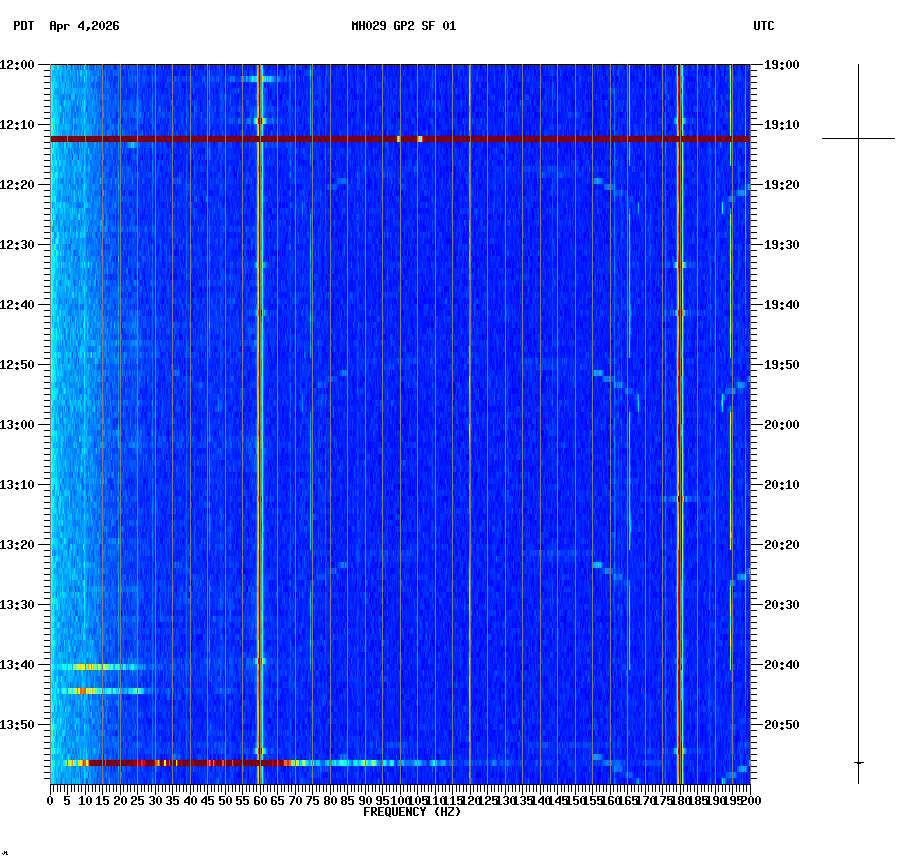Select the 60 Hz vertical noise line
Viewport: 902px width, 864px height.
[x=261, y=400]
